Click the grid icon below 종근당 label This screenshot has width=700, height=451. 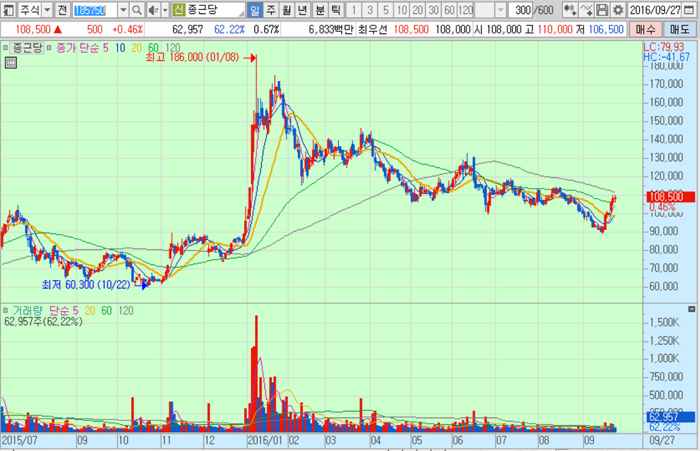pos(10,64)
